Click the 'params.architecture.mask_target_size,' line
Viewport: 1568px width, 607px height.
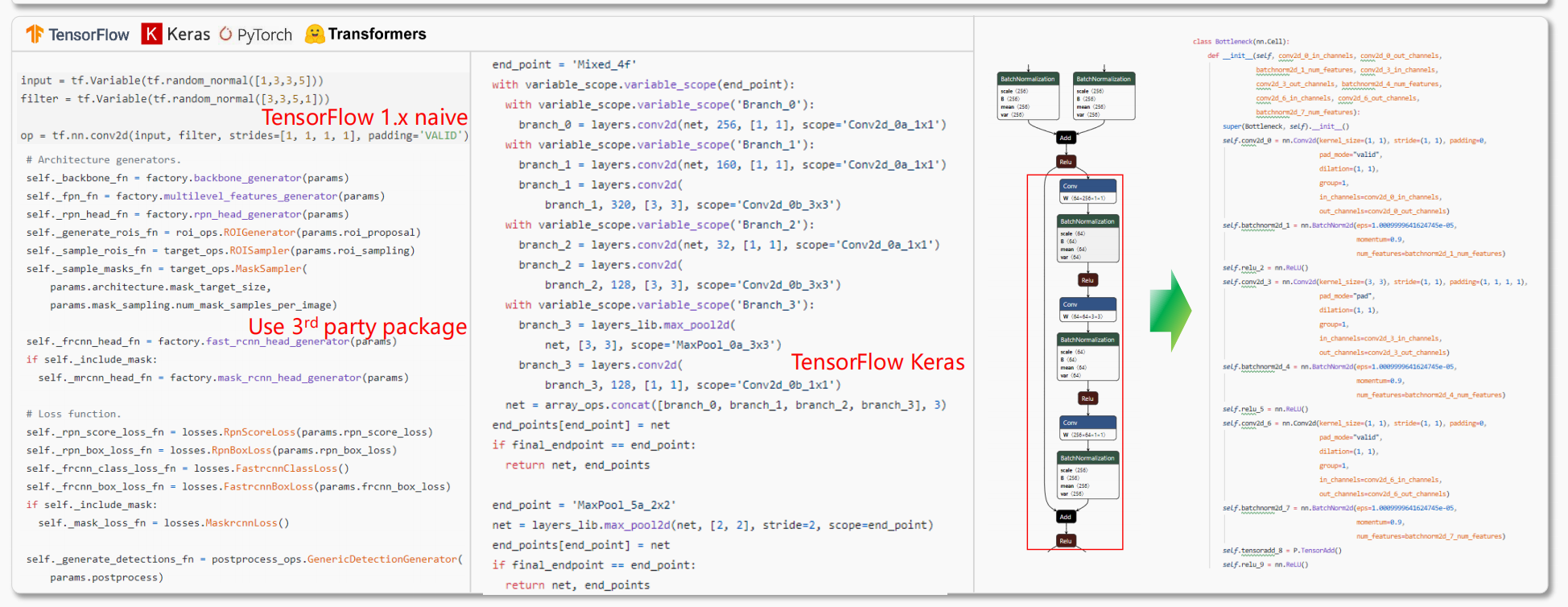click(x=160, y=287)
